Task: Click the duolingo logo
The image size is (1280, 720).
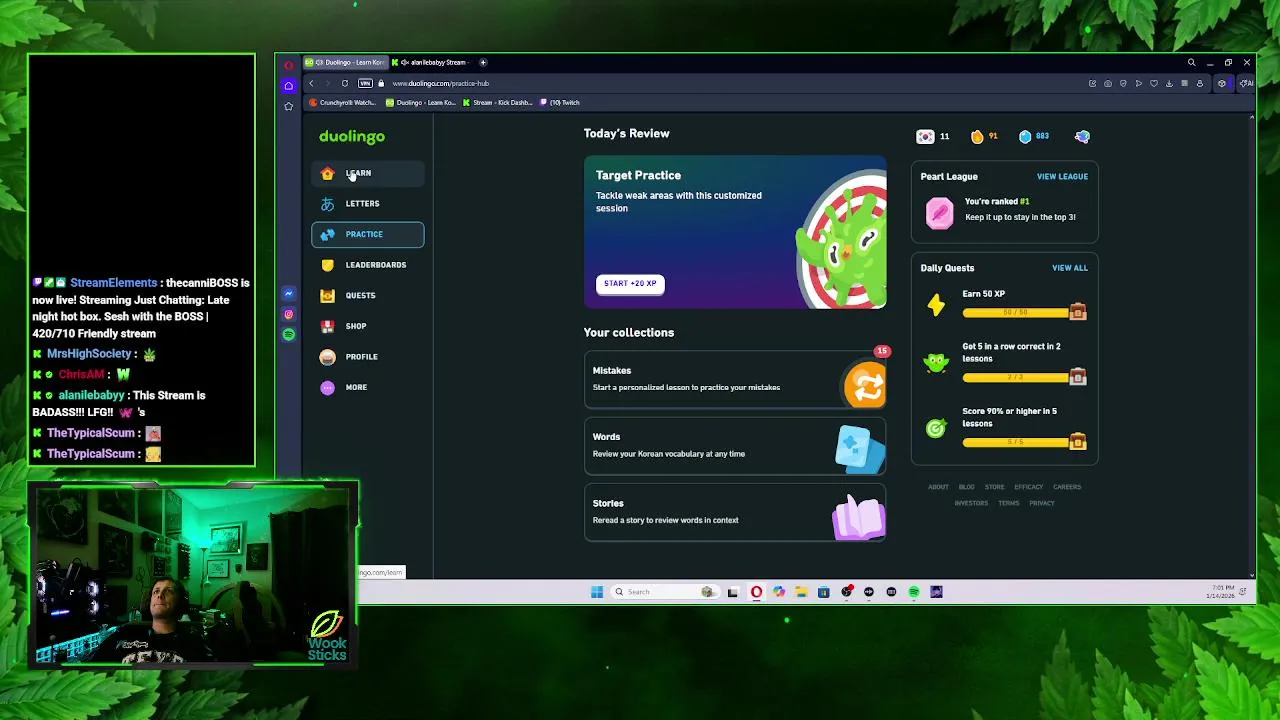Action: (352, 136)
